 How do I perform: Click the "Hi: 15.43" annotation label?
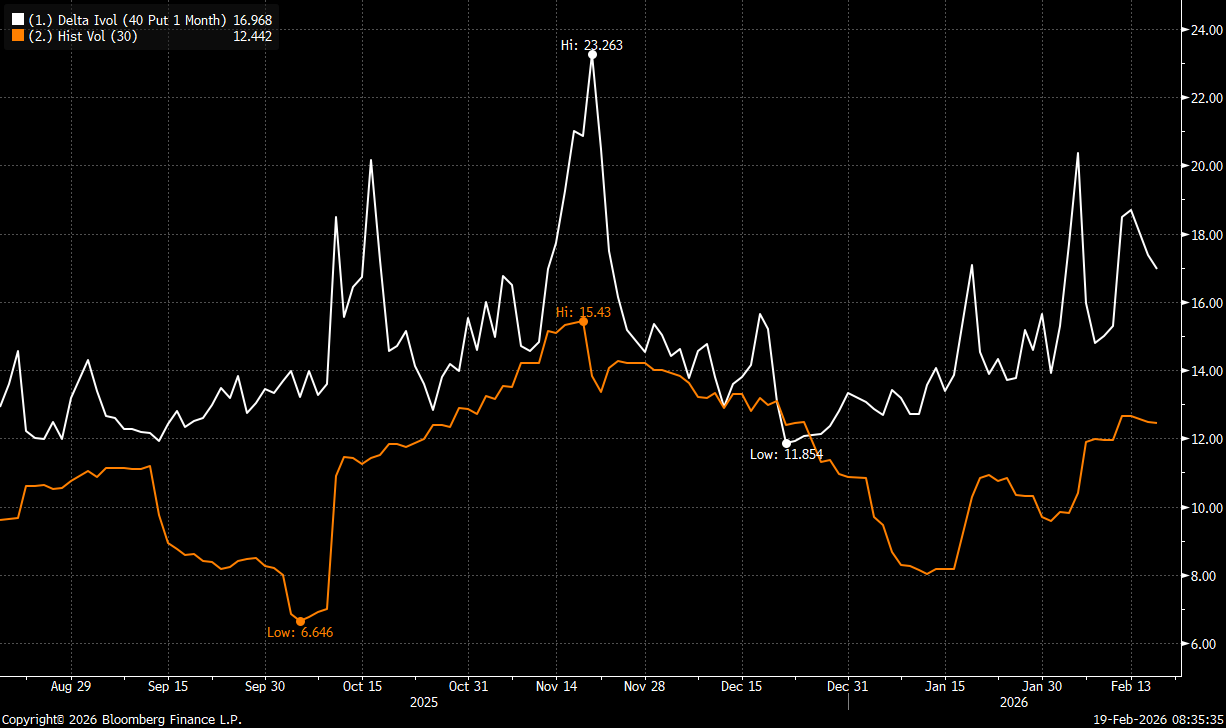tap(583, 312)
